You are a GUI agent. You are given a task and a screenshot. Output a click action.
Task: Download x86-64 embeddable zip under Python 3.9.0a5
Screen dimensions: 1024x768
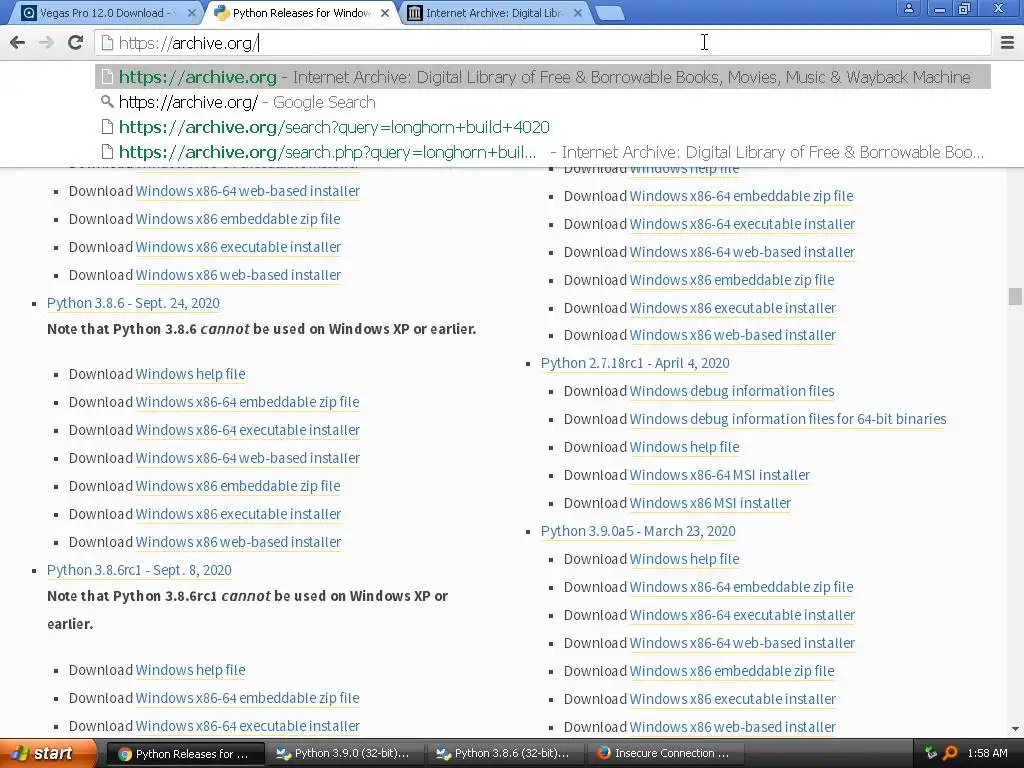pyautogui.click(x=741, y=587)
